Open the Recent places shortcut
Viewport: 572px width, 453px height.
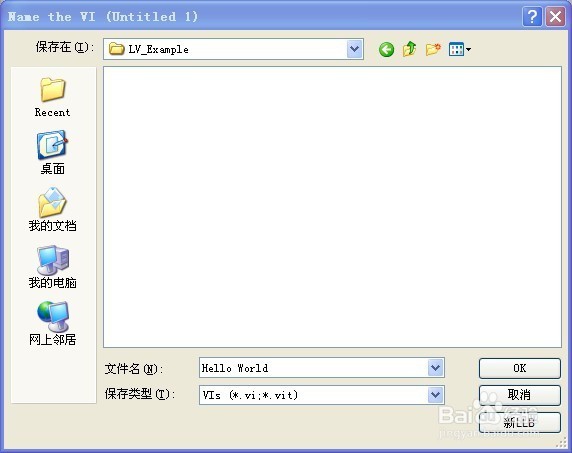[x=53, y=97]
